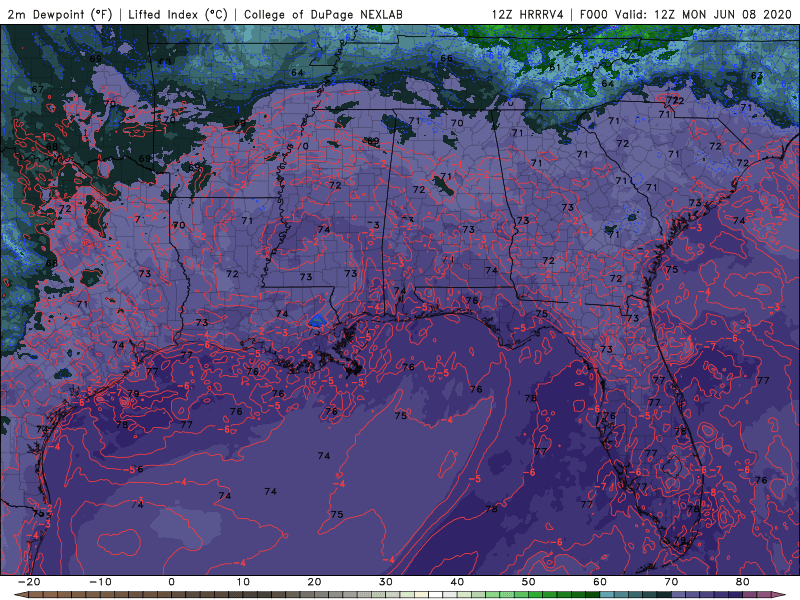Click the 80 label on the color scale
The height and width of the screenshot is (600, 800).
[743, 582]
